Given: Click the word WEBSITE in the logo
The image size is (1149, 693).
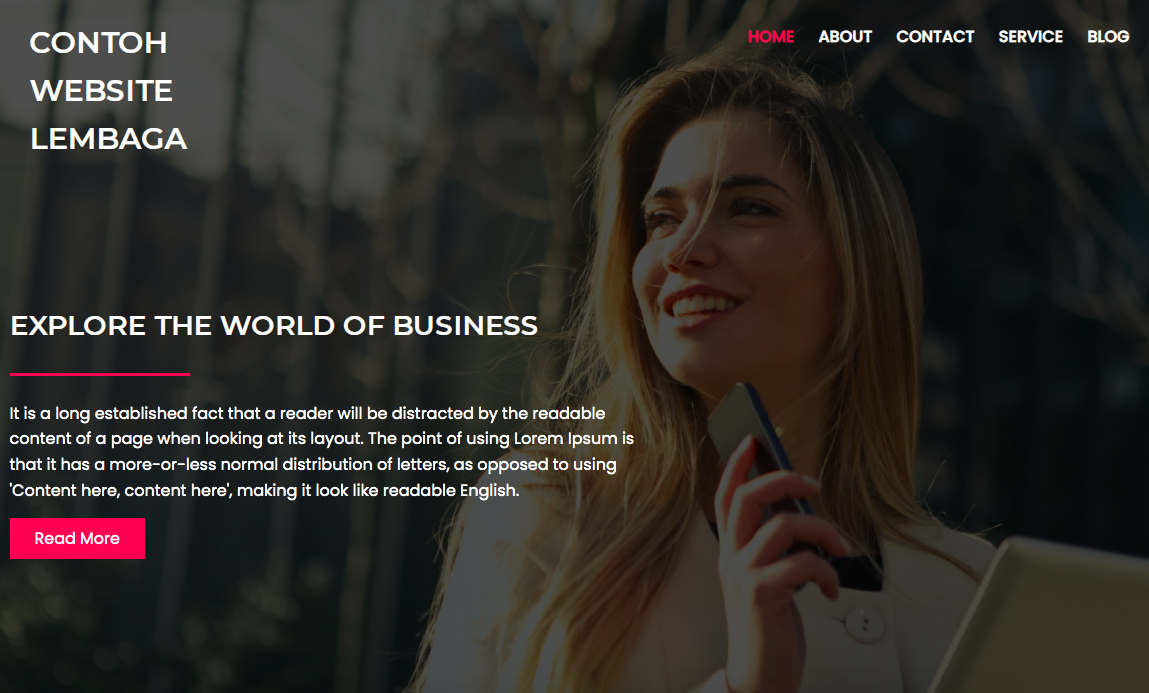Looking at the screenshot, I should tap(101, 91).
